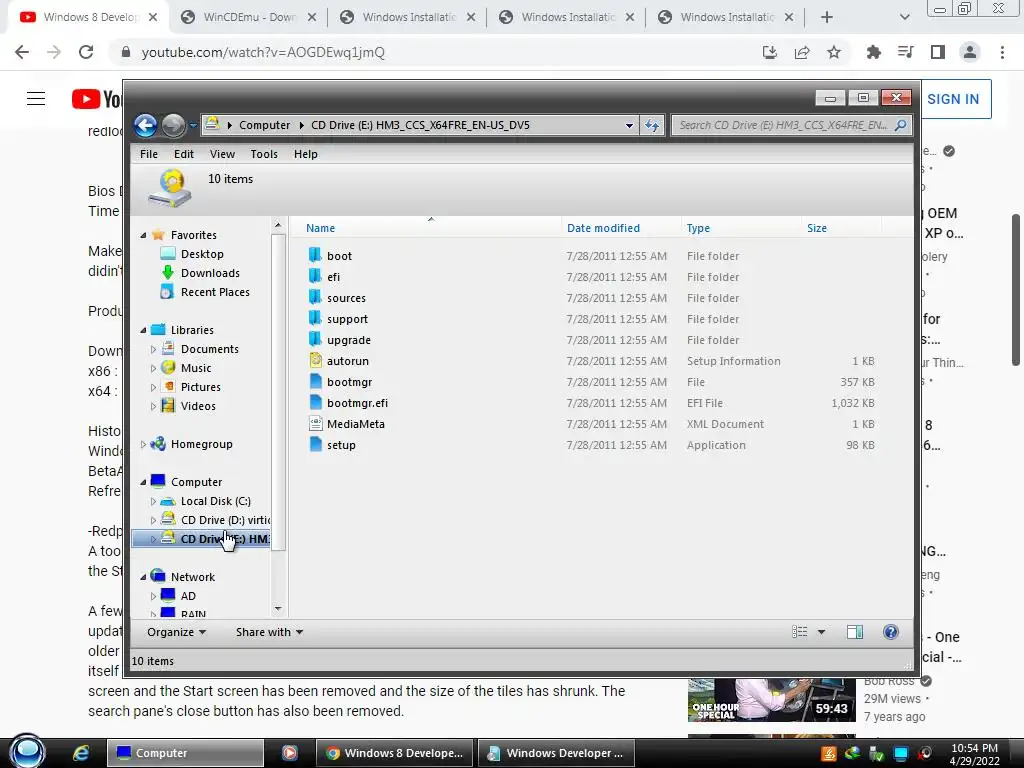
Task: Open Downloads in Favorites
Action: point(210,273)
